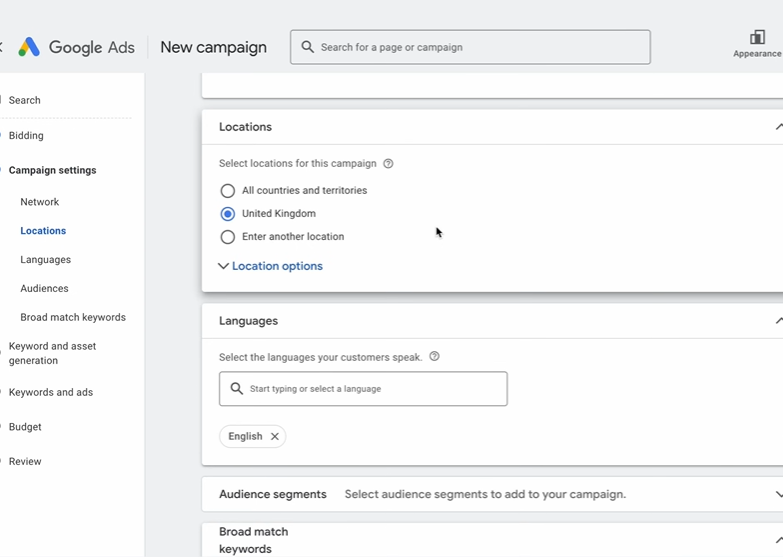Choose Enter another location option
783x557 pixels.
pyautogui.click(x=228, y=237)
